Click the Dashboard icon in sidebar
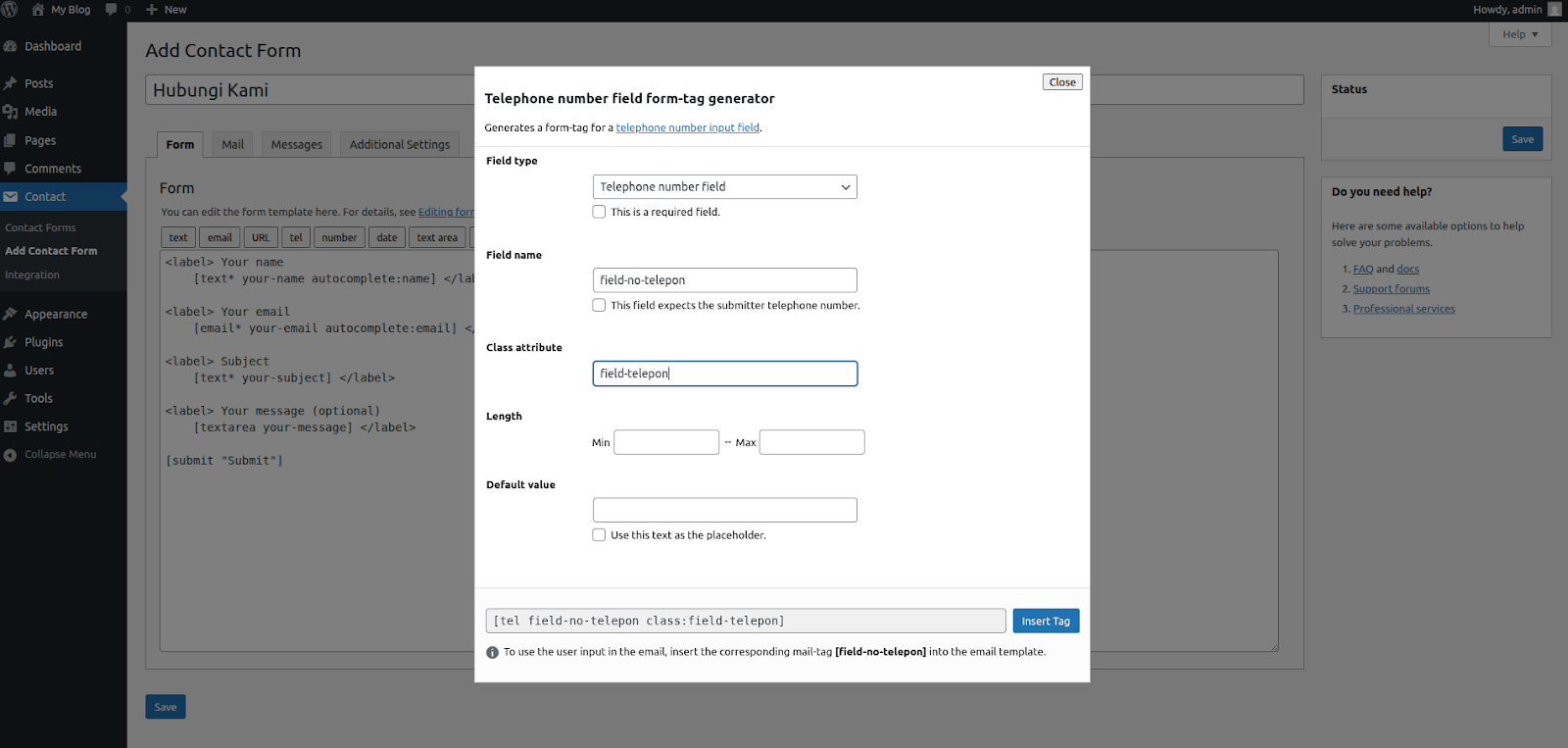This screenshot has width=1568, height=748. click(x=11, y=46)
